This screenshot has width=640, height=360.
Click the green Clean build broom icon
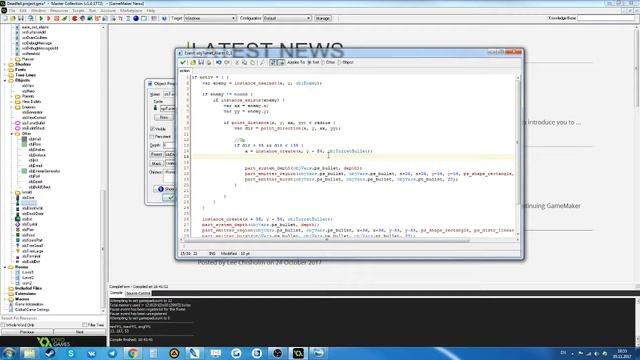(x=64, y=18)
